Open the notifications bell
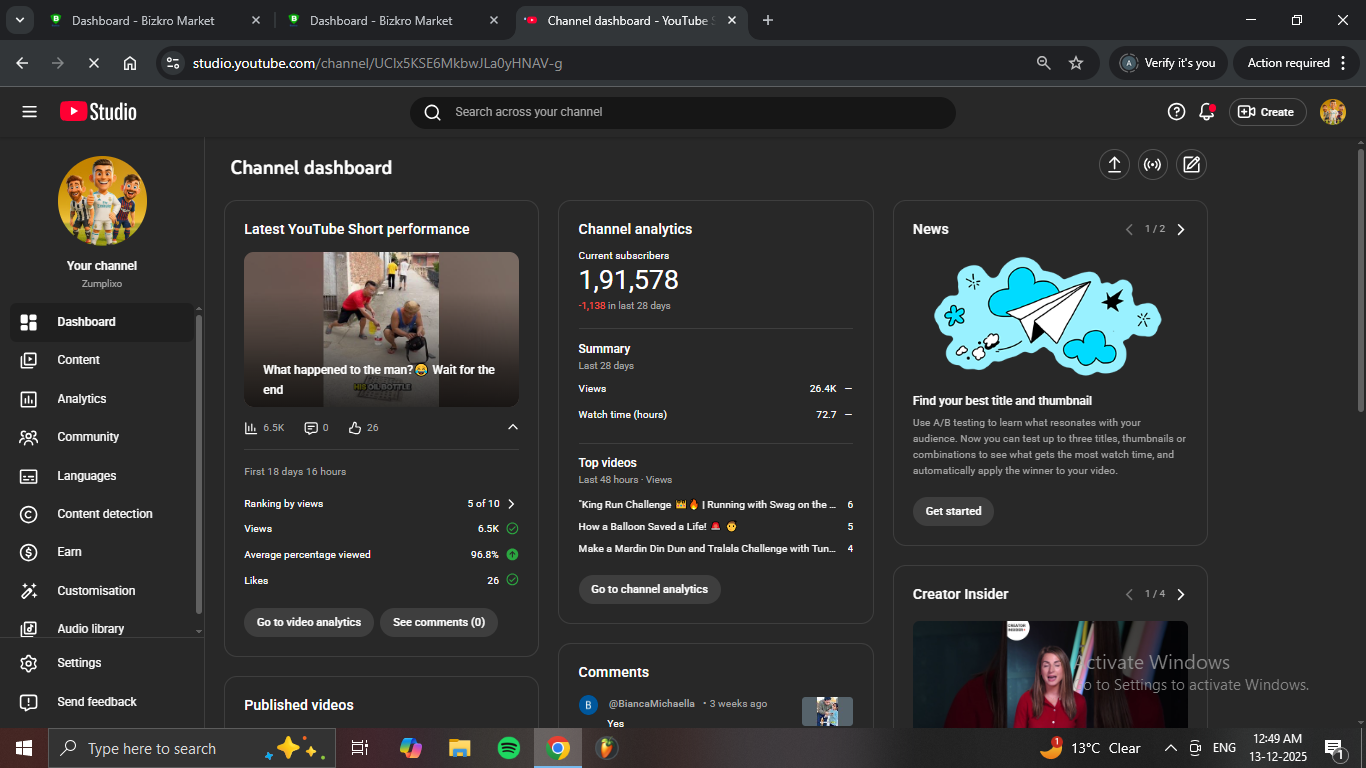 coord(1207,112)
